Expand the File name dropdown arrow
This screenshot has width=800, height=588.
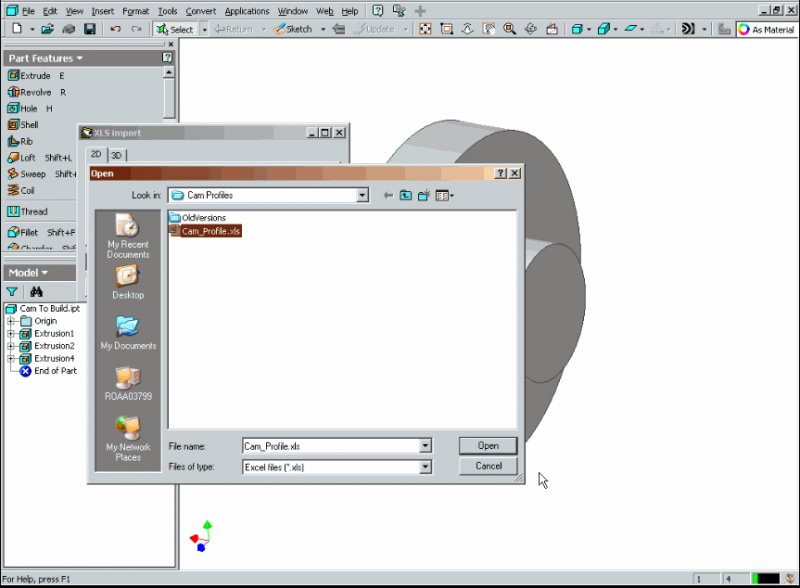tap(425, 446)
